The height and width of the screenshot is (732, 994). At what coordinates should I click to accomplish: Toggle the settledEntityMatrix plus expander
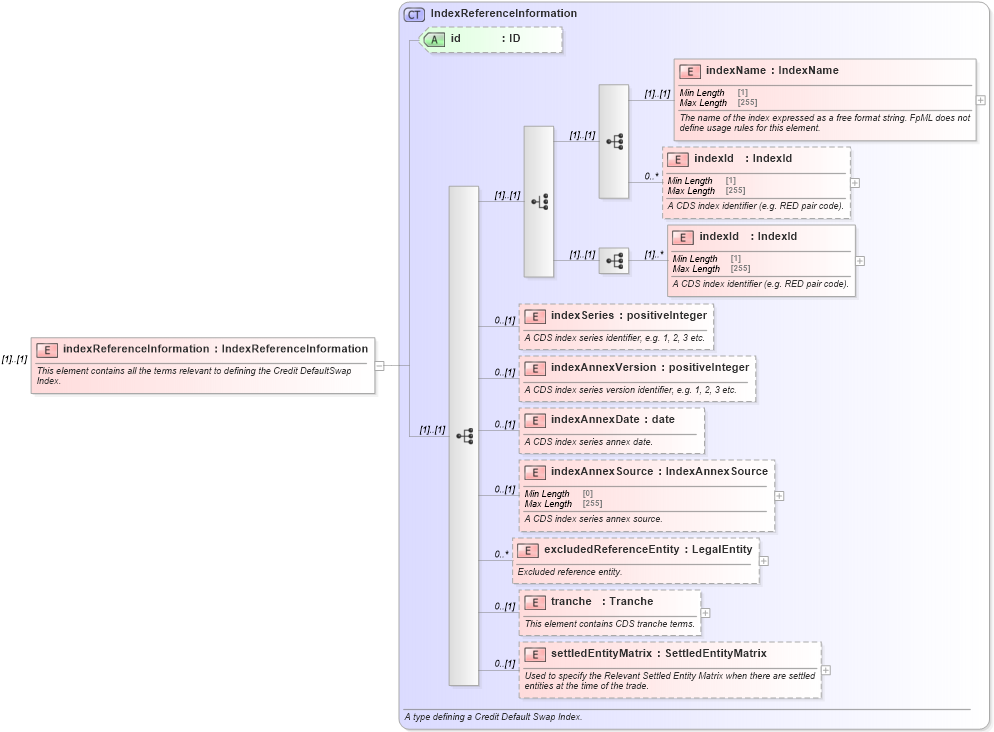[x=825, y=672]
